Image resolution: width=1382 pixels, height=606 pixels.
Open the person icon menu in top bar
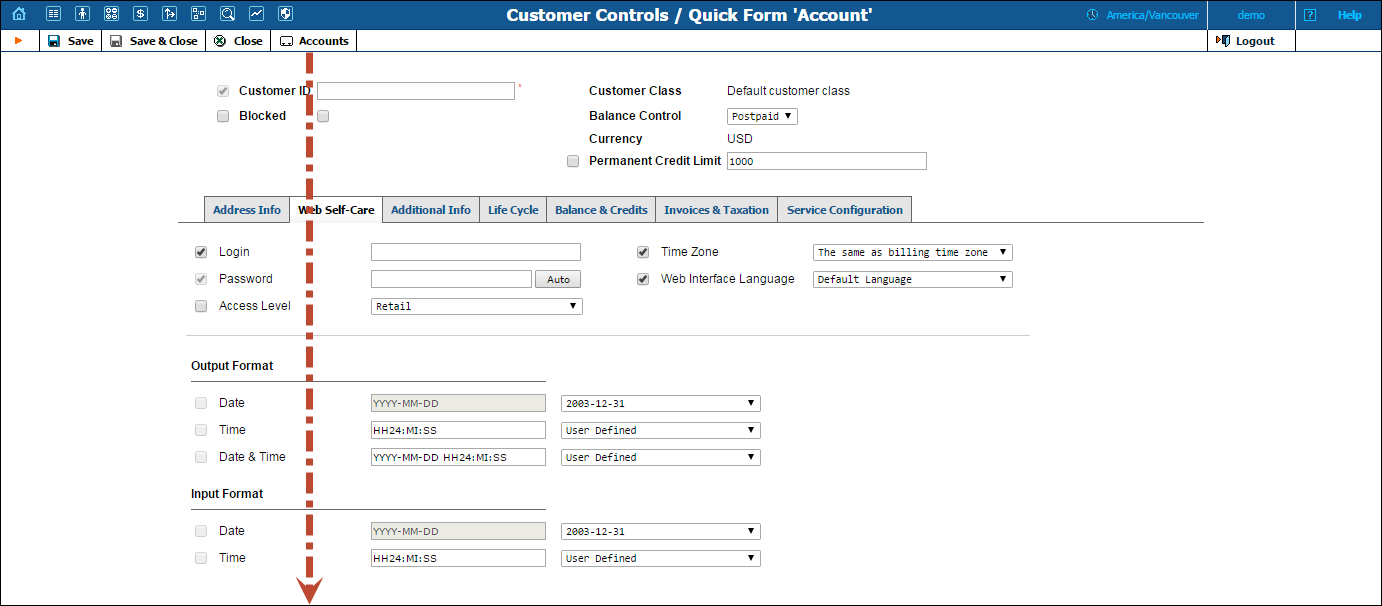(x=83, y=14)
